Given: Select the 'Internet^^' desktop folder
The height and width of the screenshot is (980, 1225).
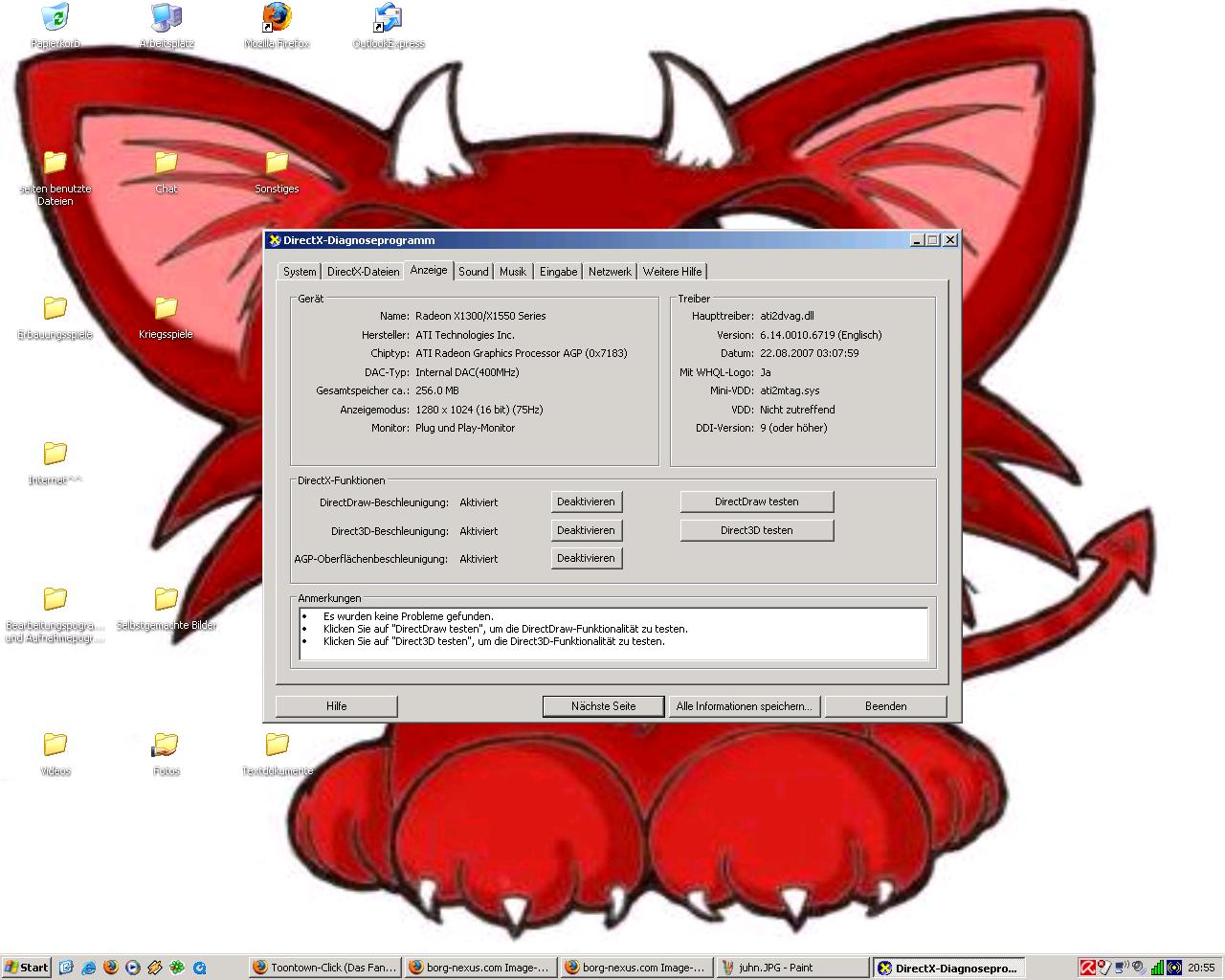Looking at the screenshot, I should pos(56,463).
